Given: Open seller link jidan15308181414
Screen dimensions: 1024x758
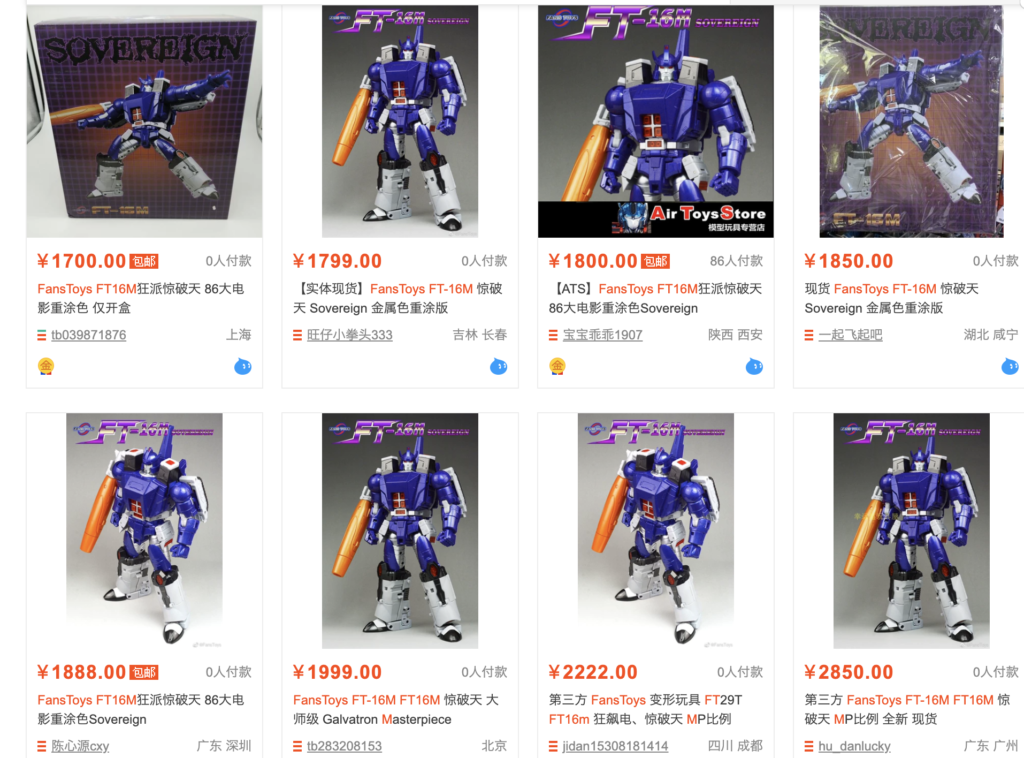Looking at the screenshot, I should pos(615,746).
